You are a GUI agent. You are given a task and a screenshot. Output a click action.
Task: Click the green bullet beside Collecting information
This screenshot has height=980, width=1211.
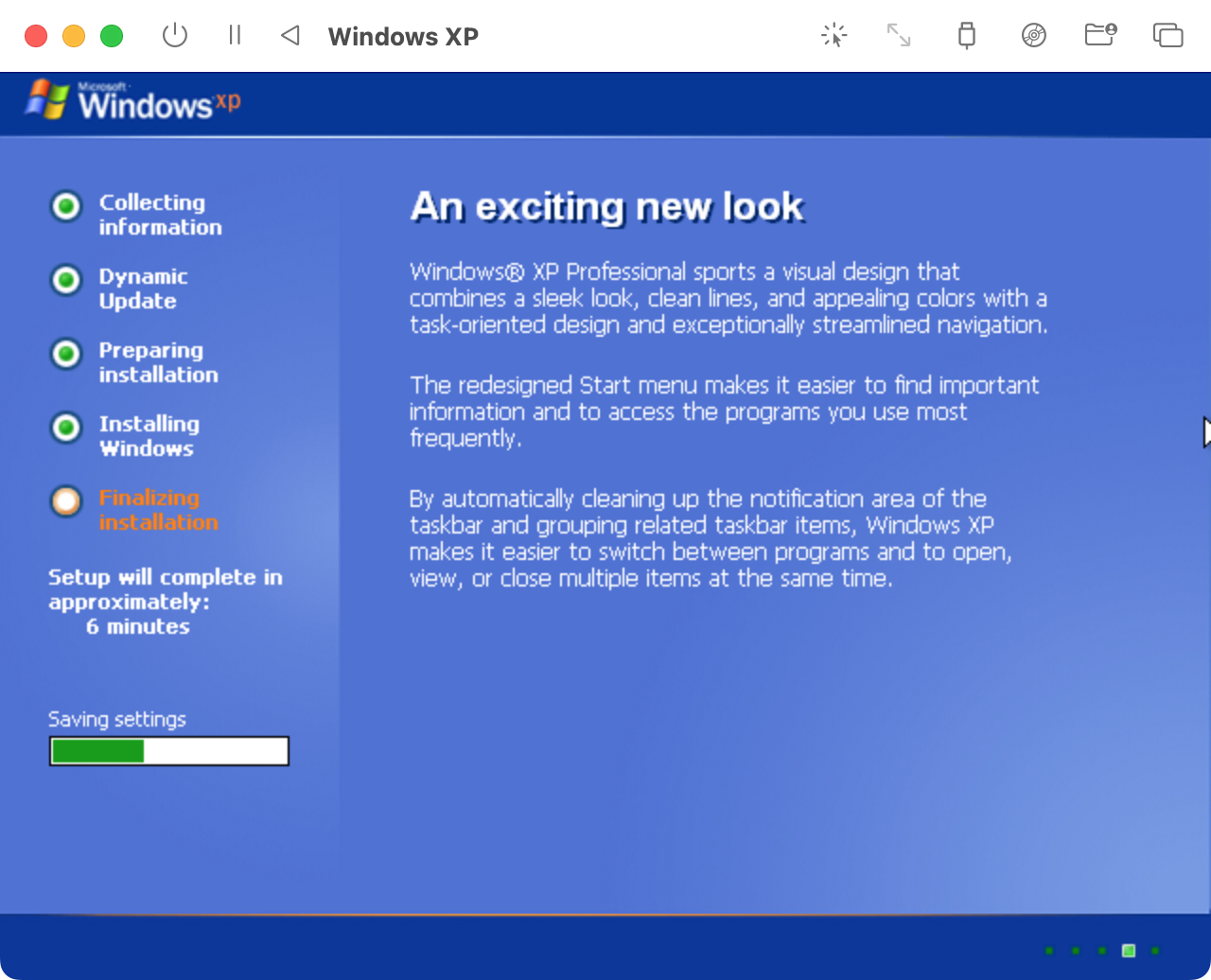tap(66, 206)
